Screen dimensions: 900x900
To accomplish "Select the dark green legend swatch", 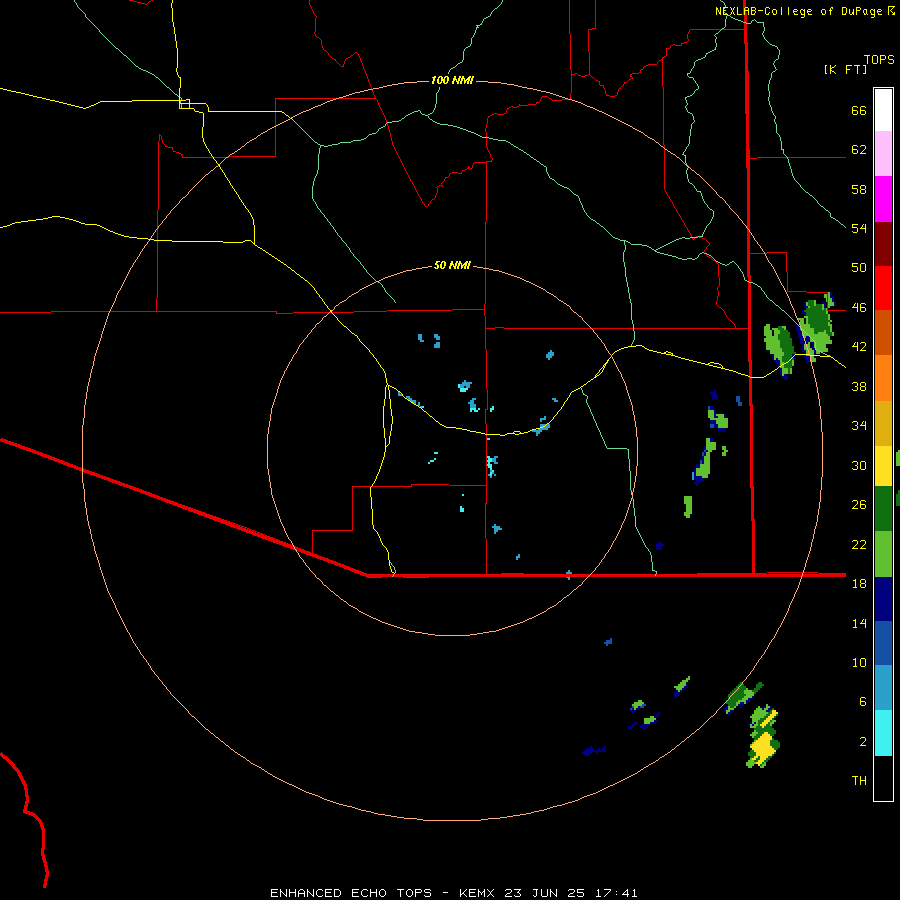I will point(883,509).
